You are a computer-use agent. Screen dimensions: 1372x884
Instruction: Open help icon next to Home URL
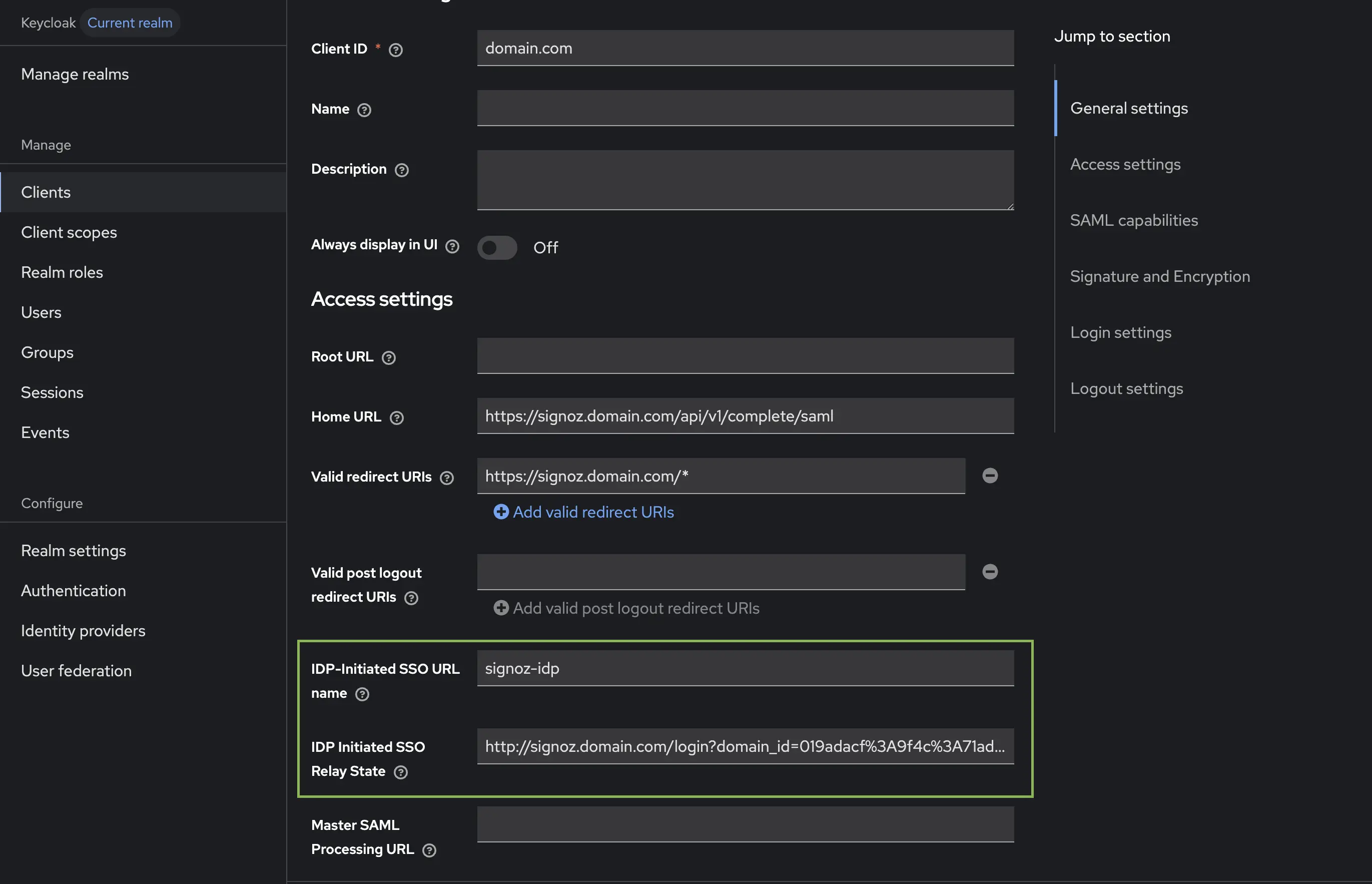point(396,418)
